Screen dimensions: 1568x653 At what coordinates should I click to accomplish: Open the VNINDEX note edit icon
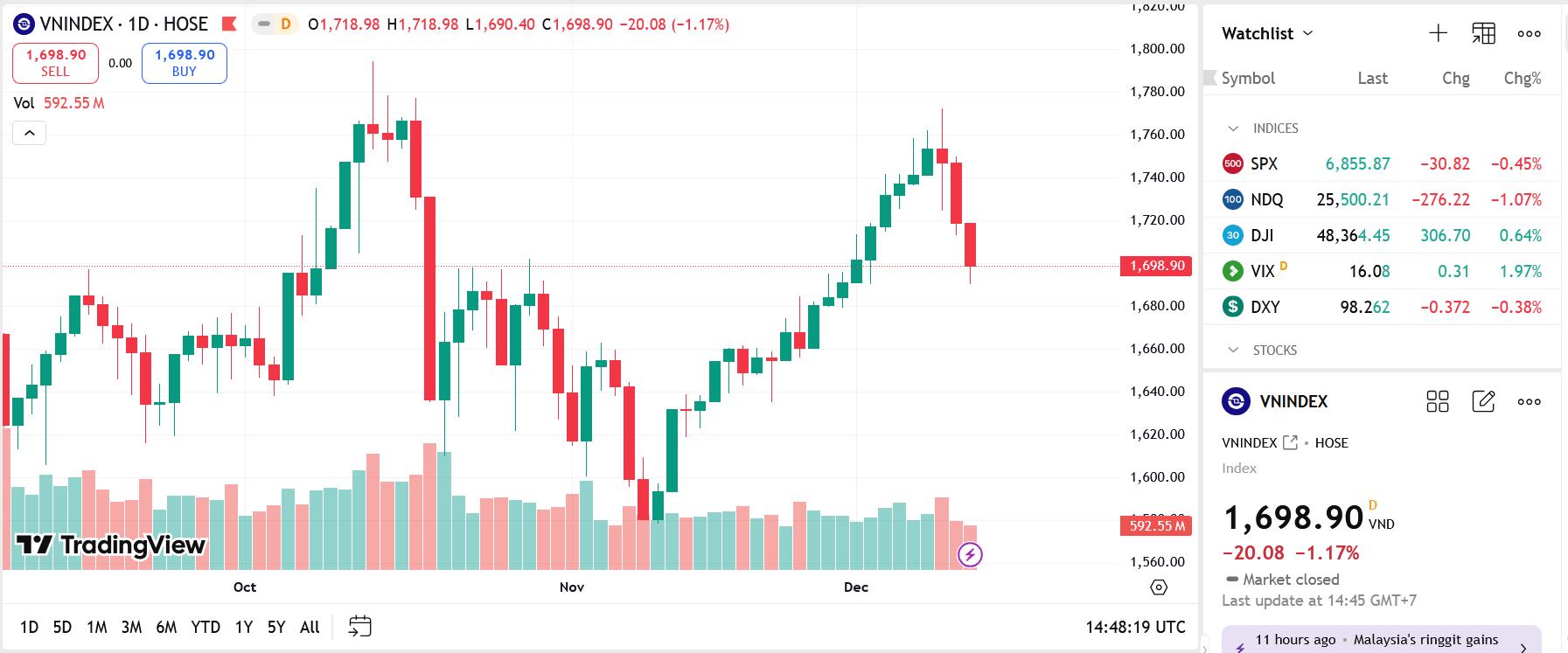(x=1483, y=401)
